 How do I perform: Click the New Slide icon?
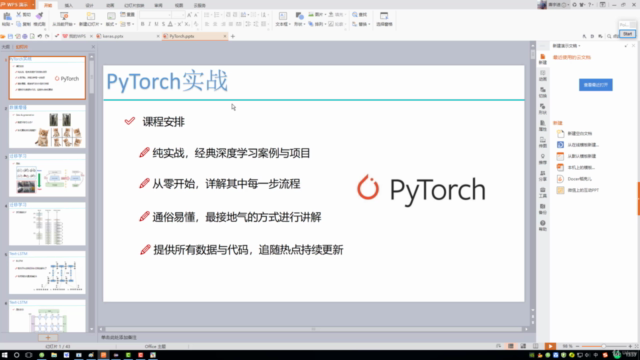(x=91, y=16)
